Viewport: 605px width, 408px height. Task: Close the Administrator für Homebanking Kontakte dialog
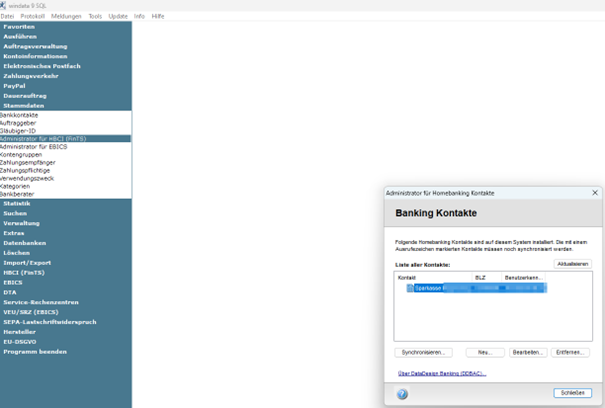point(595,193)
